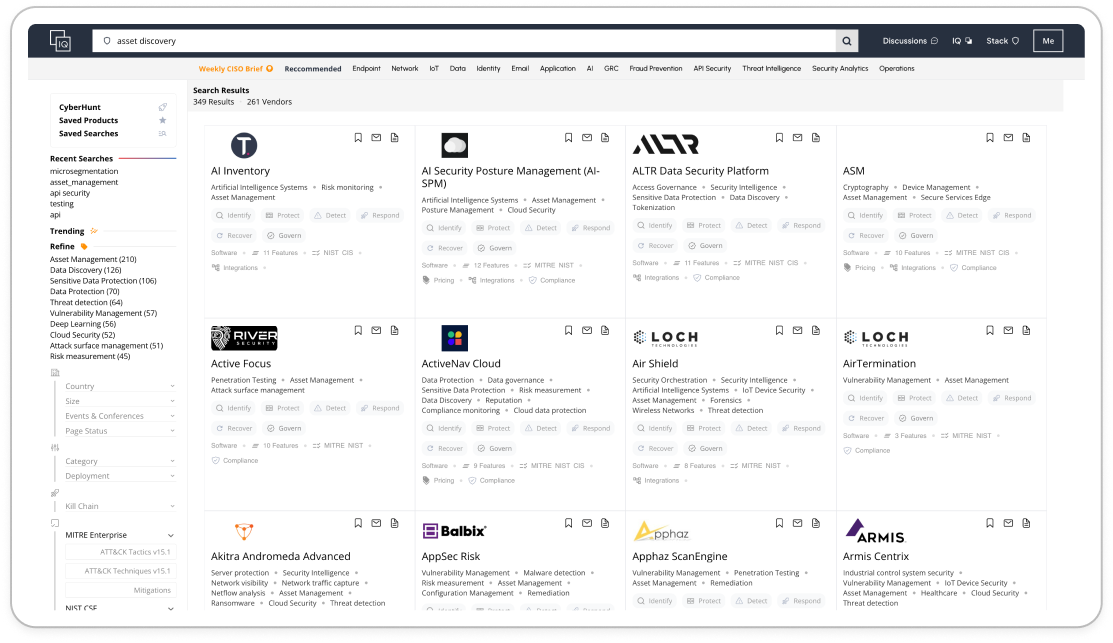The width and height of the screenshot is (1113, 643).
Task: Open the Weekly CISO Brief link
Action: pyautogui.click(x=235, y=69)
